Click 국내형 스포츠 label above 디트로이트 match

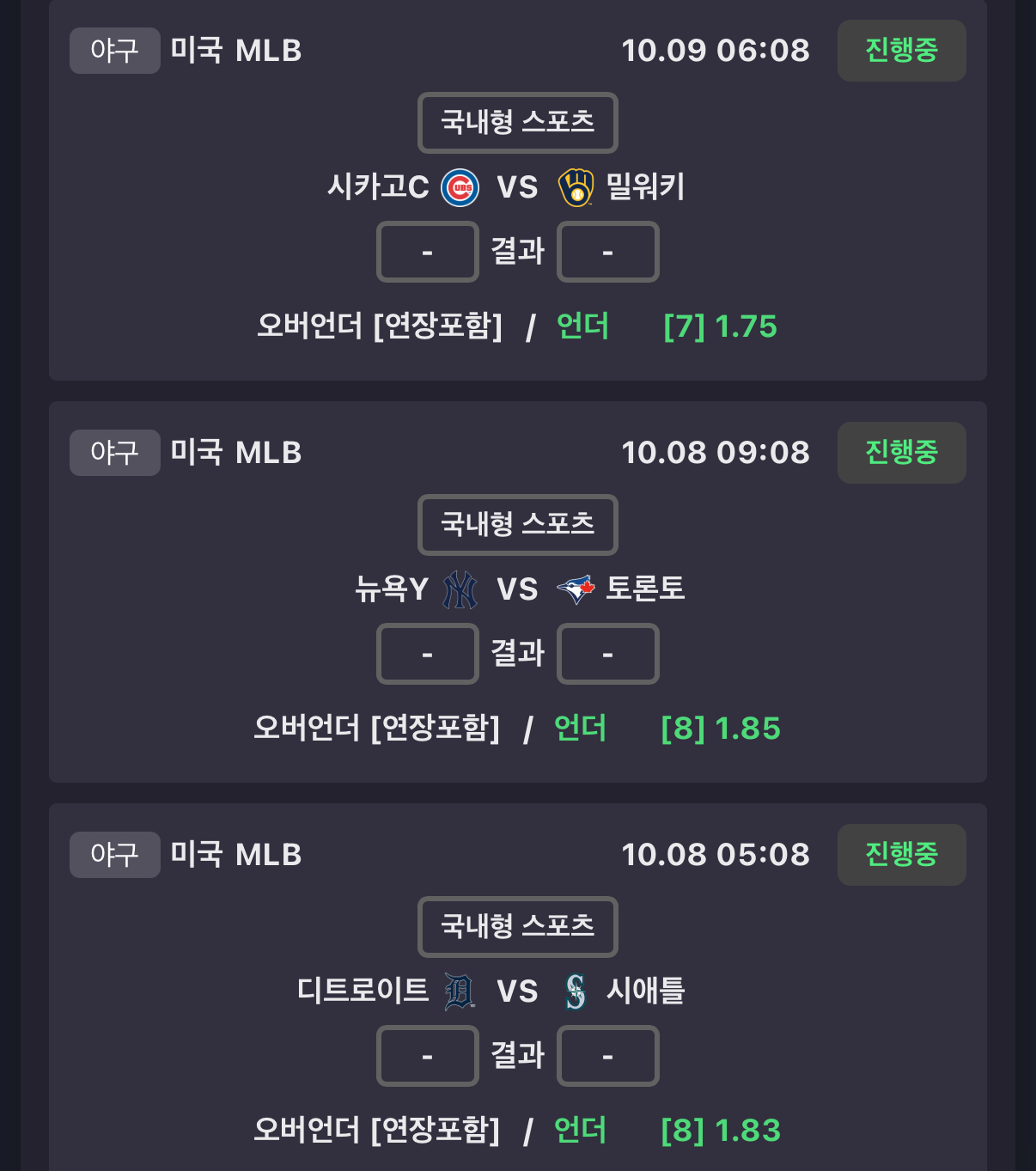[517, 926]
